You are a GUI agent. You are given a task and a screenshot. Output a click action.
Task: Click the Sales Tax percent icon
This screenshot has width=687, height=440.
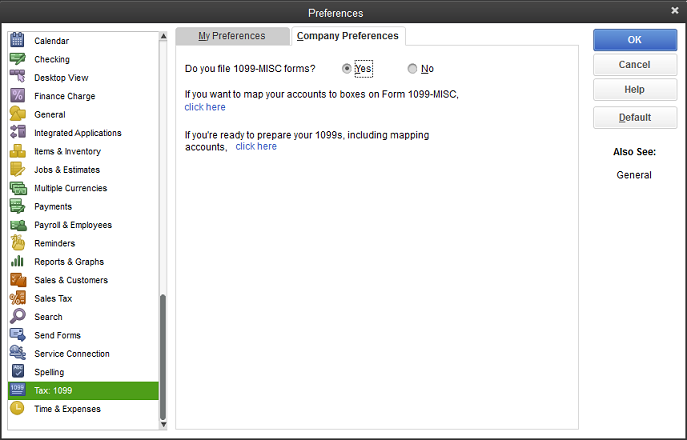(x=18, y=298)
